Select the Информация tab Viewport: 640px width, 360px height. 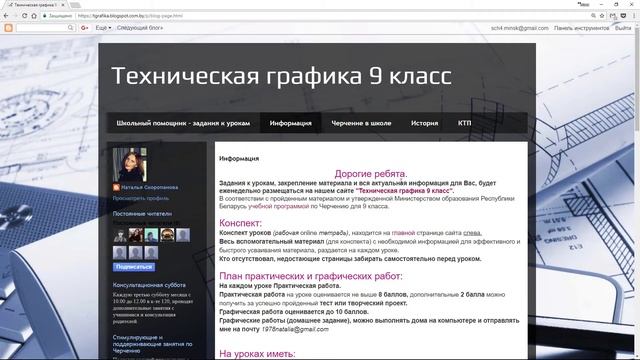pos(291,123)
